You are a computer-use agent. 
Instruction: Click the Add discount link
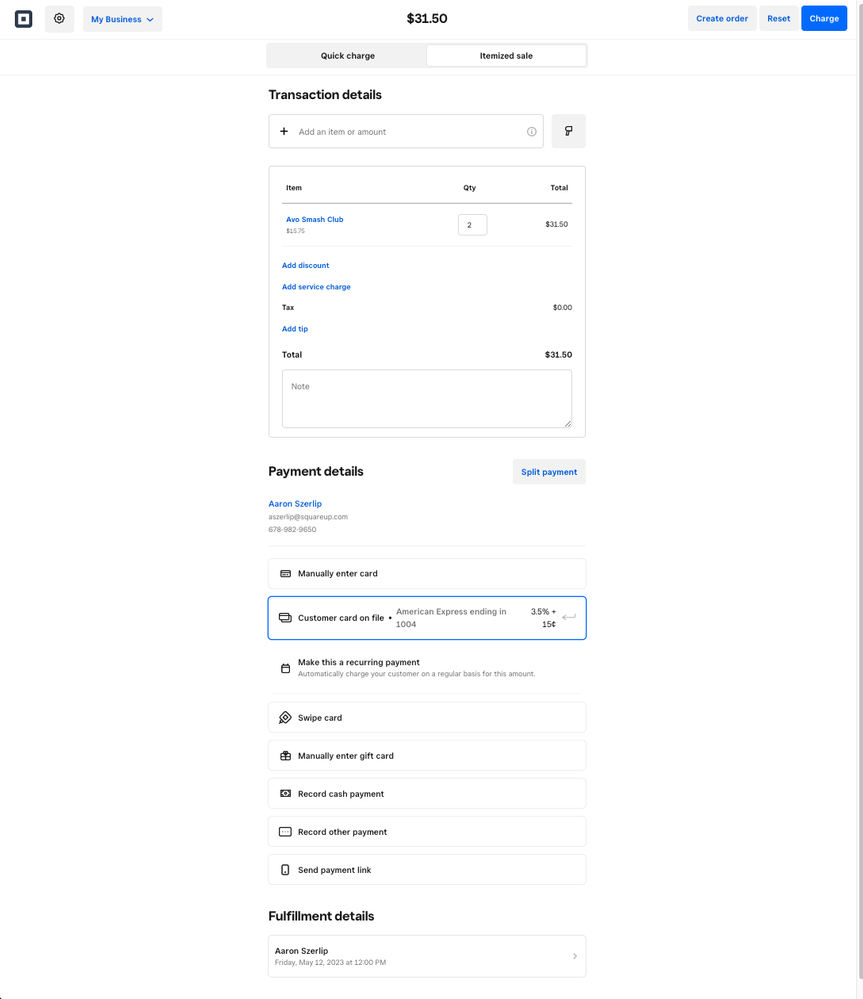click(x=305, y=266)
